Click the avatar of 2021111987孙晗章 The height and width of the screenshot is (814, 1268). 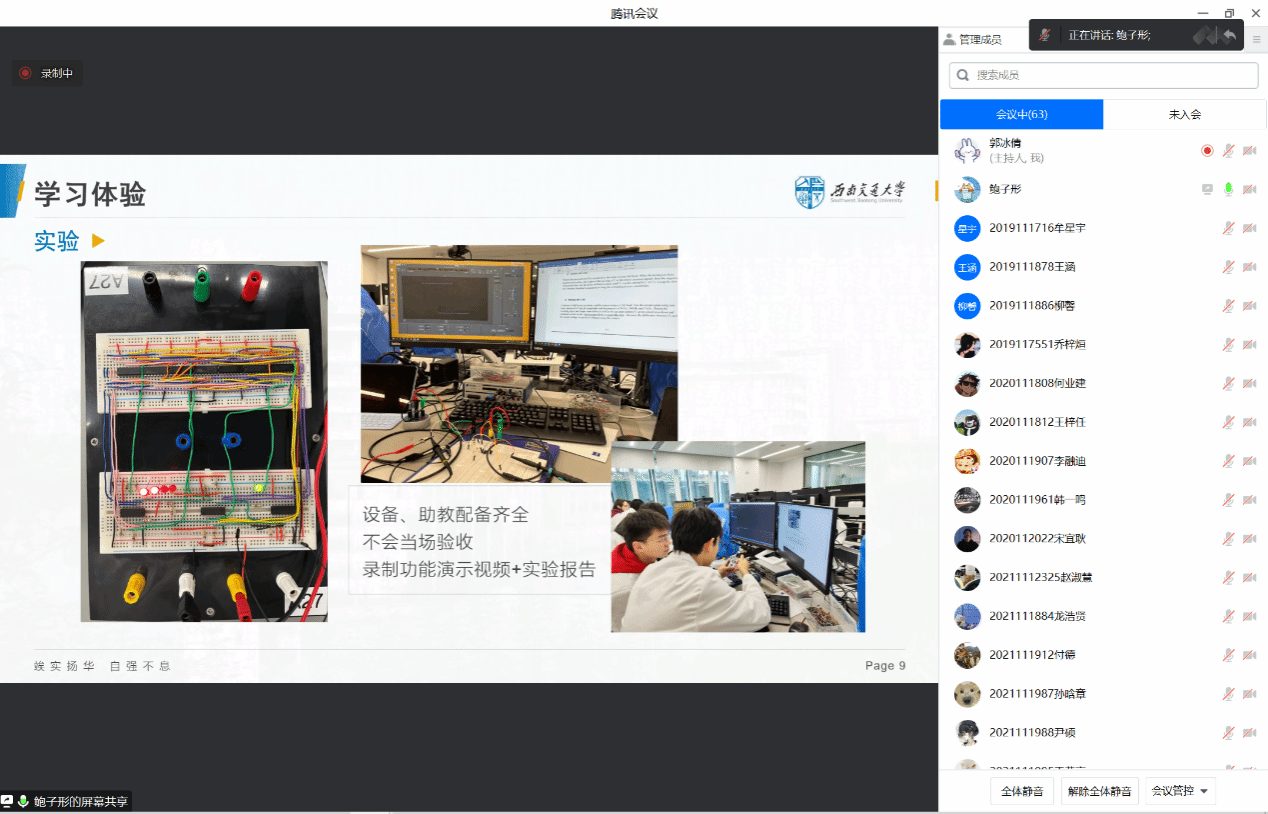tap(966, 694)
